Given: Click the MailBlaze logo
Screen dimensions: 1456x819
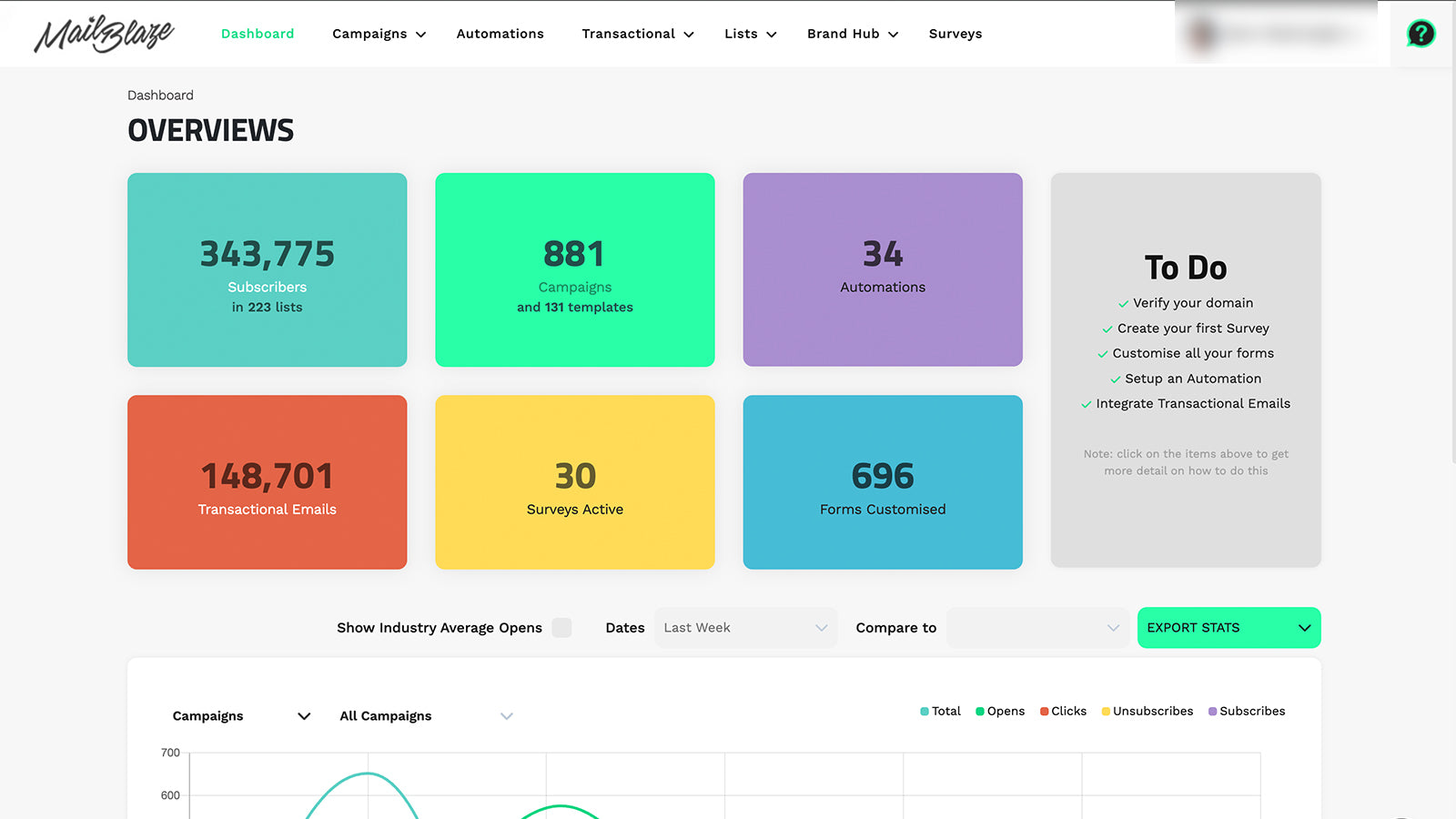Looking at the screenshot, I should [104, 35].
